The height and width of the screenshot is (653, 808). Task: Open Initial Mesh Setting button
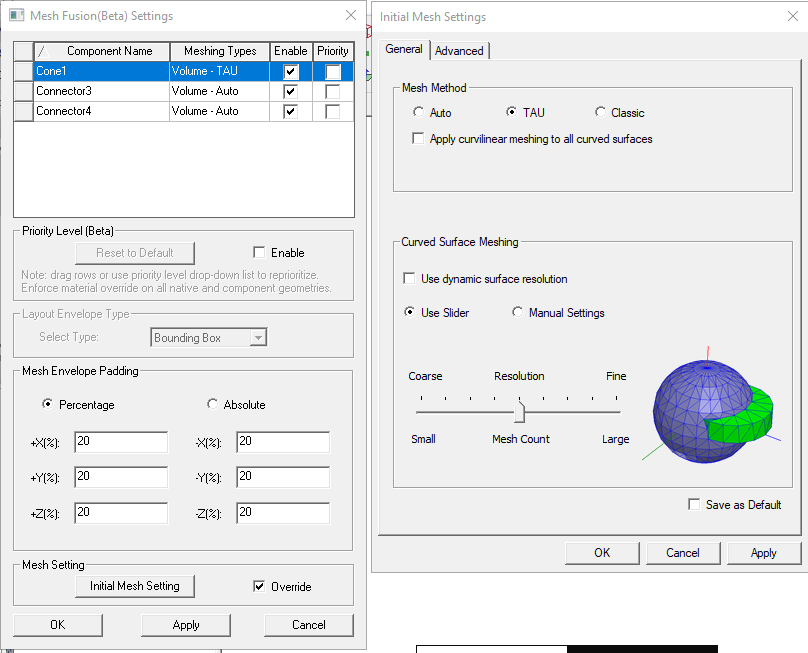135,586
